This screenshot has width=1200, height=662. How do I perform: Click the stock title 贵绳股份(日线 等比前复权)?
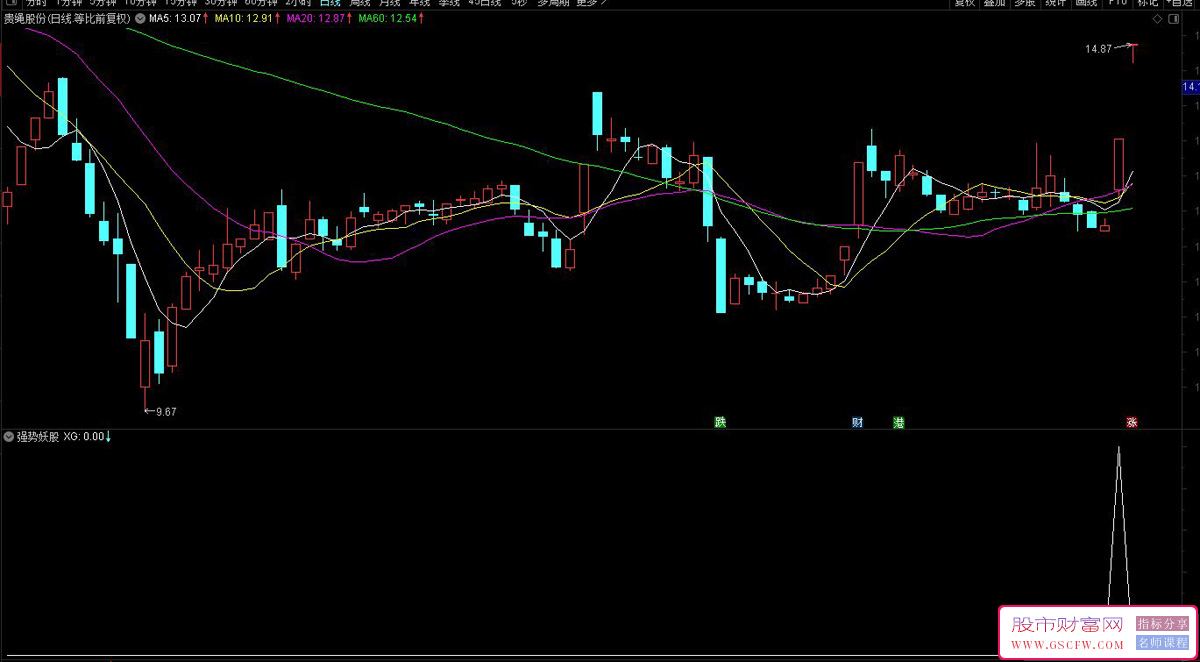point(67,18)
